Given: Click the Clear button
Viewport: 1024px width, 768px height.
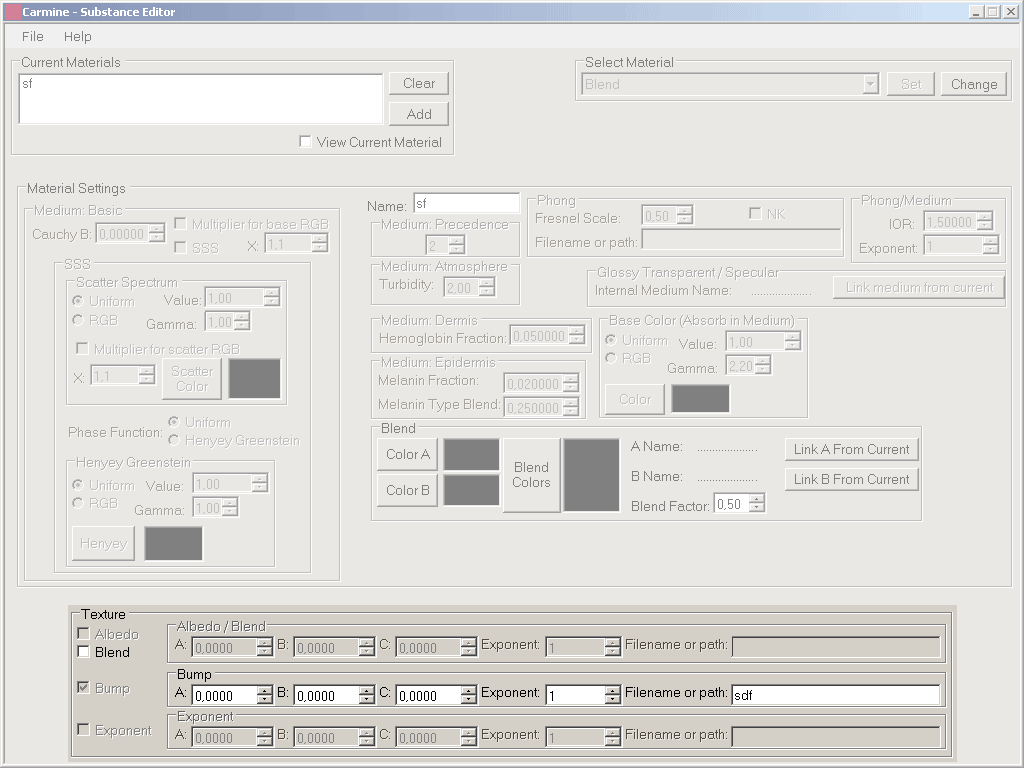Looking at the screenshot, I should tap(419, 83).
